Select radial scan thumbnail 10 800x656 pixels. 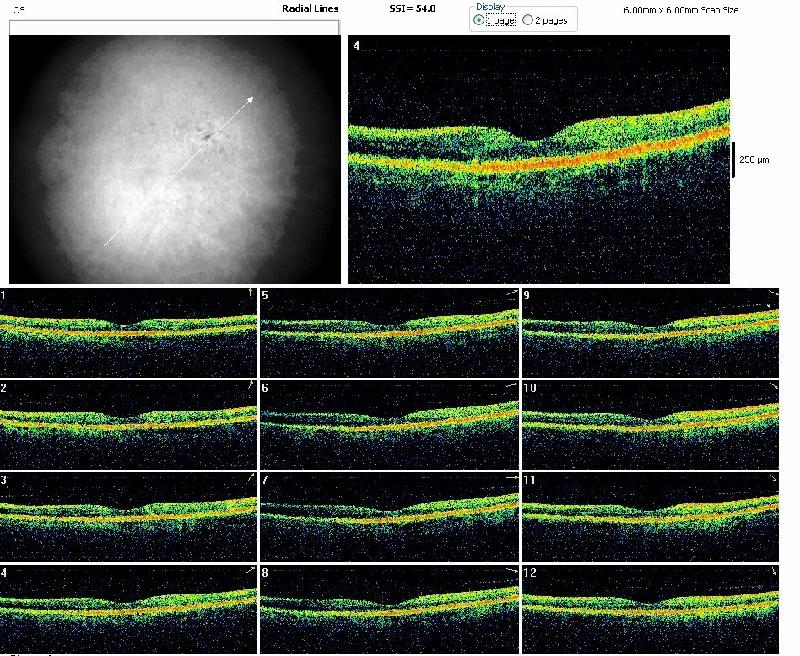click(650, 424)
